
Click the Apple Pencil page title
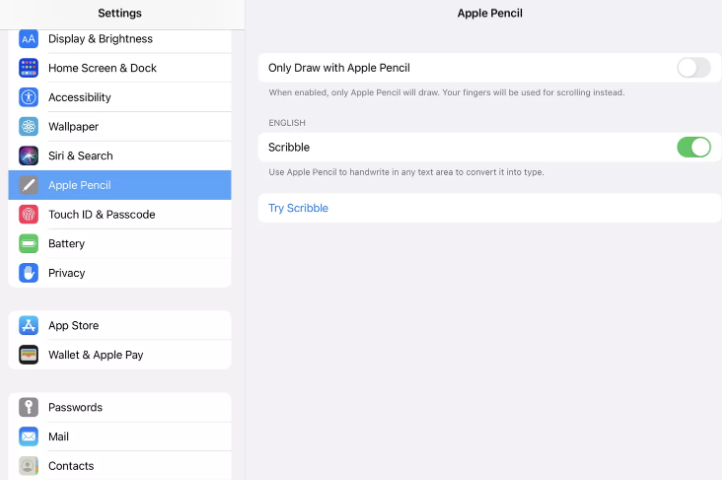coord(490,13)
